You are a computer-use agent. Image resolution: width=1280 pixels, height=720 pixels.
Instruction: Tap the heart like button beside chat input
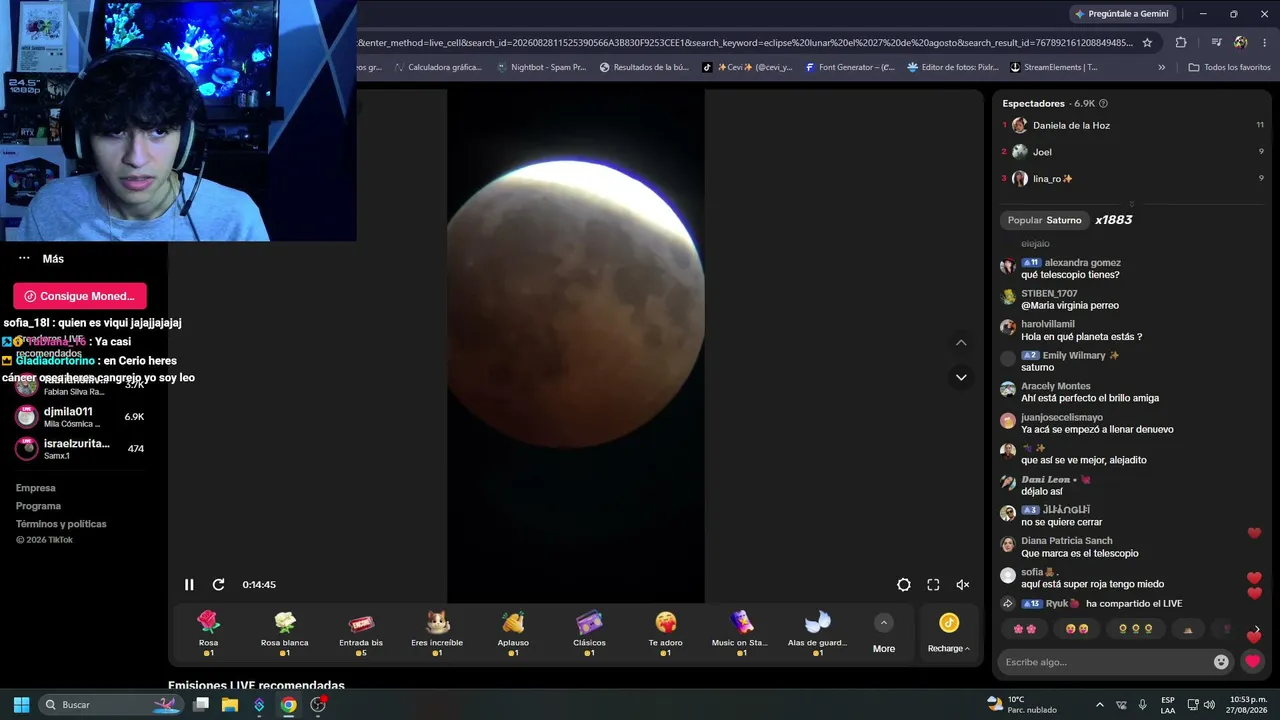pyautogui.click(x=1252, y=661)
